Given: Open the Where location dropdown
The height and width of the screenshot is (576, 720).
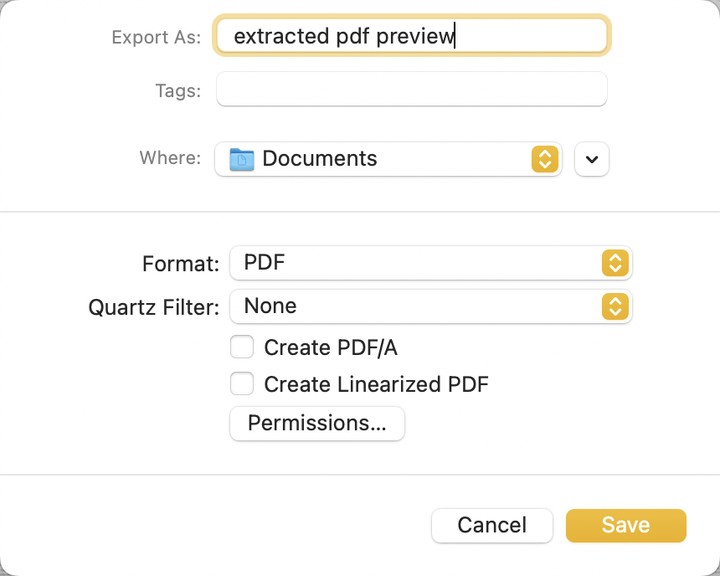Looking at the screenshot, I should [x=380, y=159].
